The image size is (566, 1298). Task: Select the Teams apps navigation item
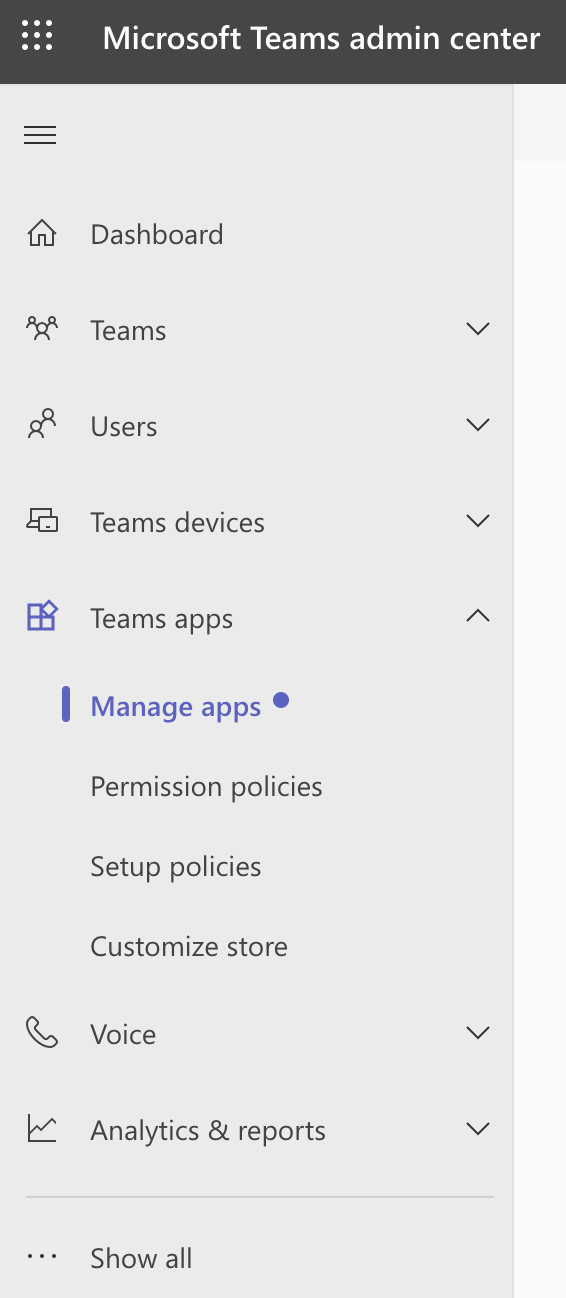click(161, 619)
